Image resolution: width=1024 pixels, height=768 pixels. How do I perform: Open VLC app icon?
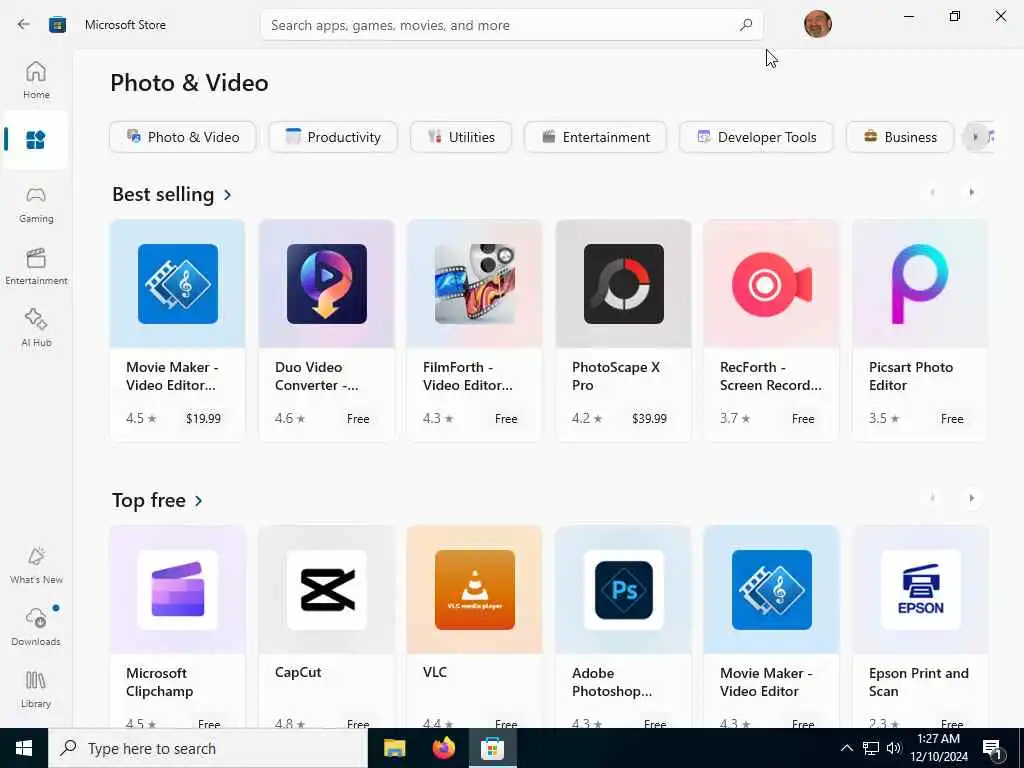[x=475, y=590]
